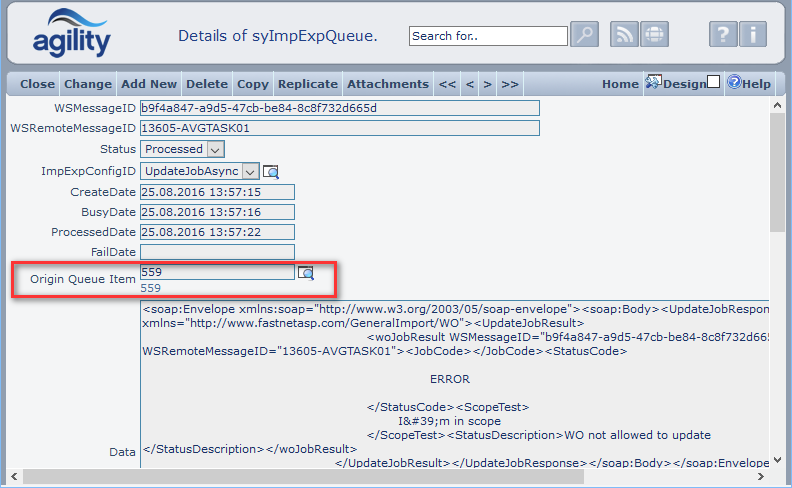Open Attachments in the toolbar
Screen dimensions: 792x488
388,84
